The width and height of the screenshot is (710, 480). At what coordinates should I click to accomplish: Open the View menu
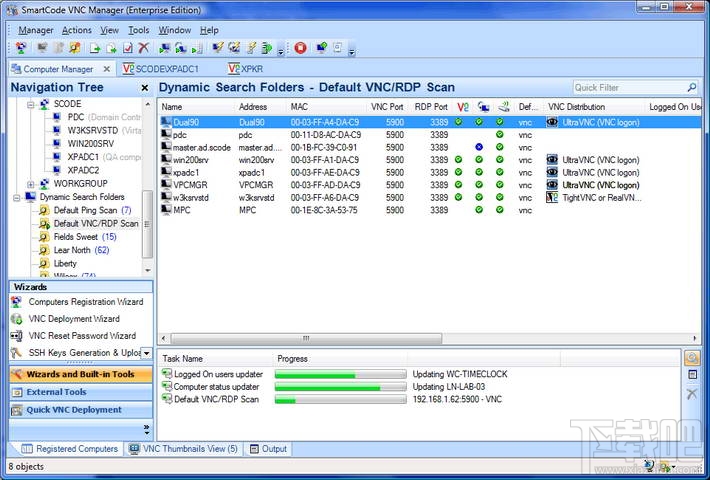[109, 30]
